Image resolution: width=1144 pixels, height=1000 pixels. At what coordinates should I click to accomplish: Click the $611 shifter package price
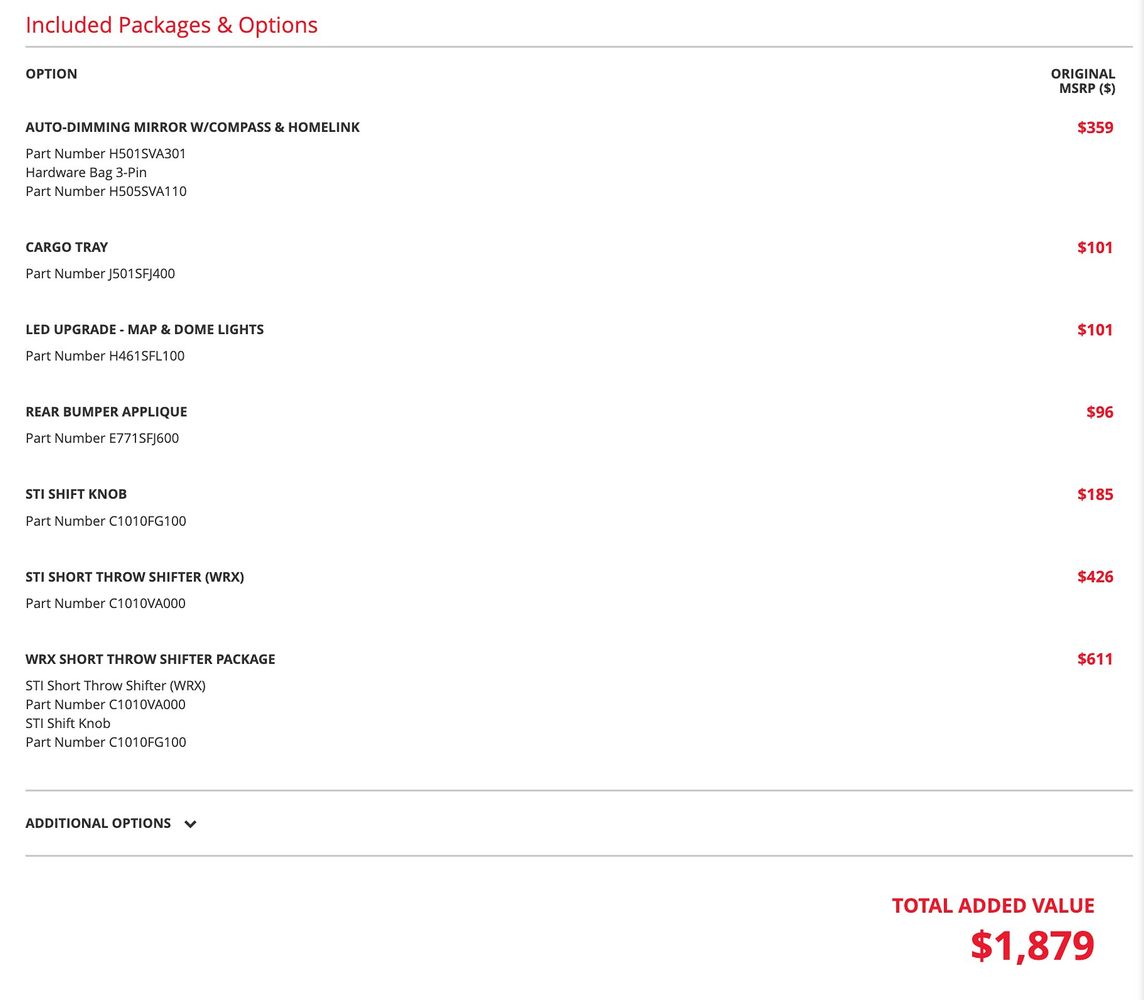click(x=1095, y=659)
